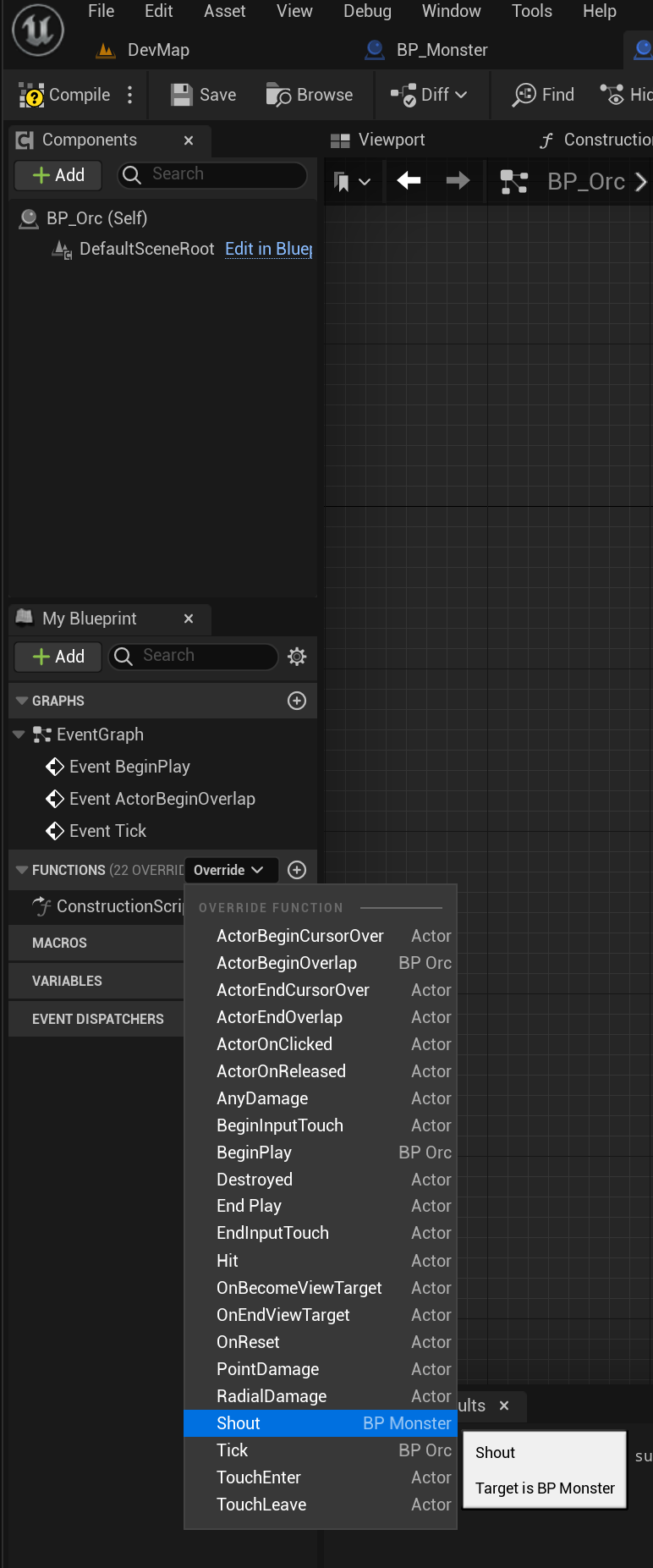Open the Help menu

click(600, 11)
